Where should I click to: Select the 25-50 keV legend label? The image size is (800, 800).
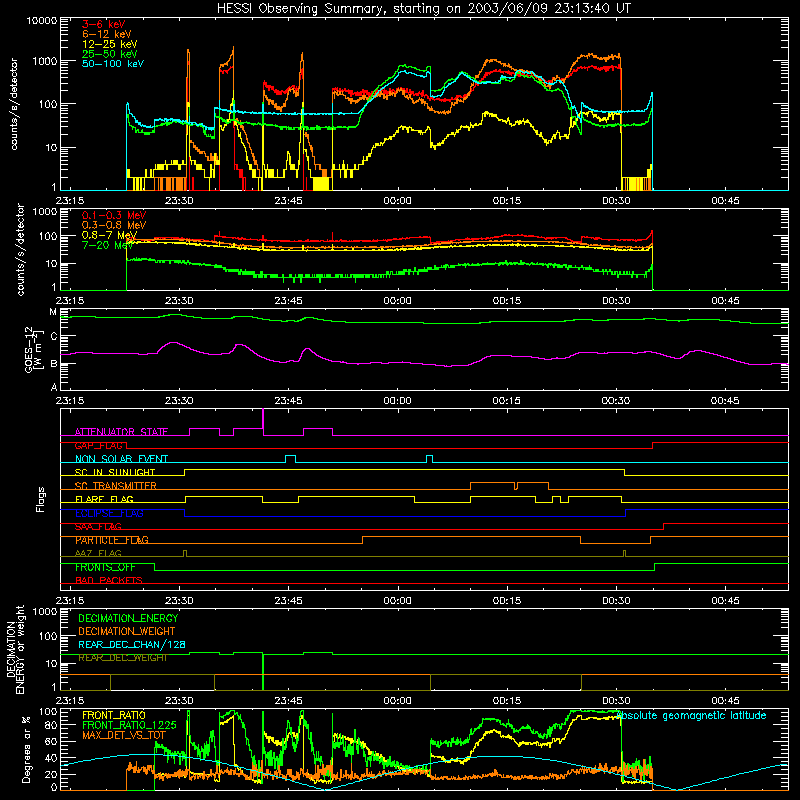(x=110, y=54)
